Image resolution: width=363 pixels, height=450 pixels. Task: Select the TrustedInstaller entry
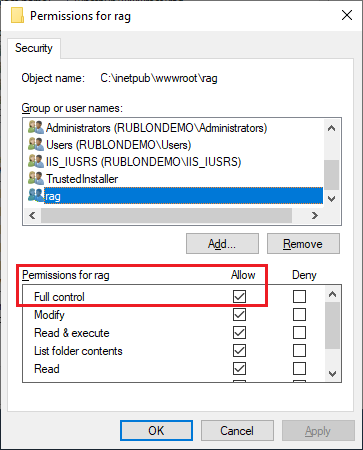[x=82, y=179]
